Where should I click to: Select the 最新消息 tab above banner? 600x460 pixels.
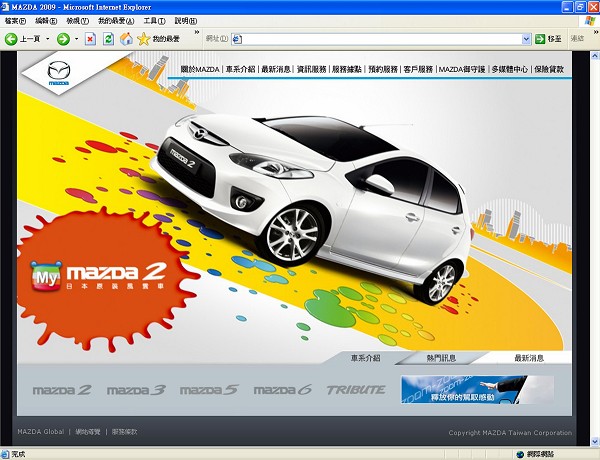529,357
